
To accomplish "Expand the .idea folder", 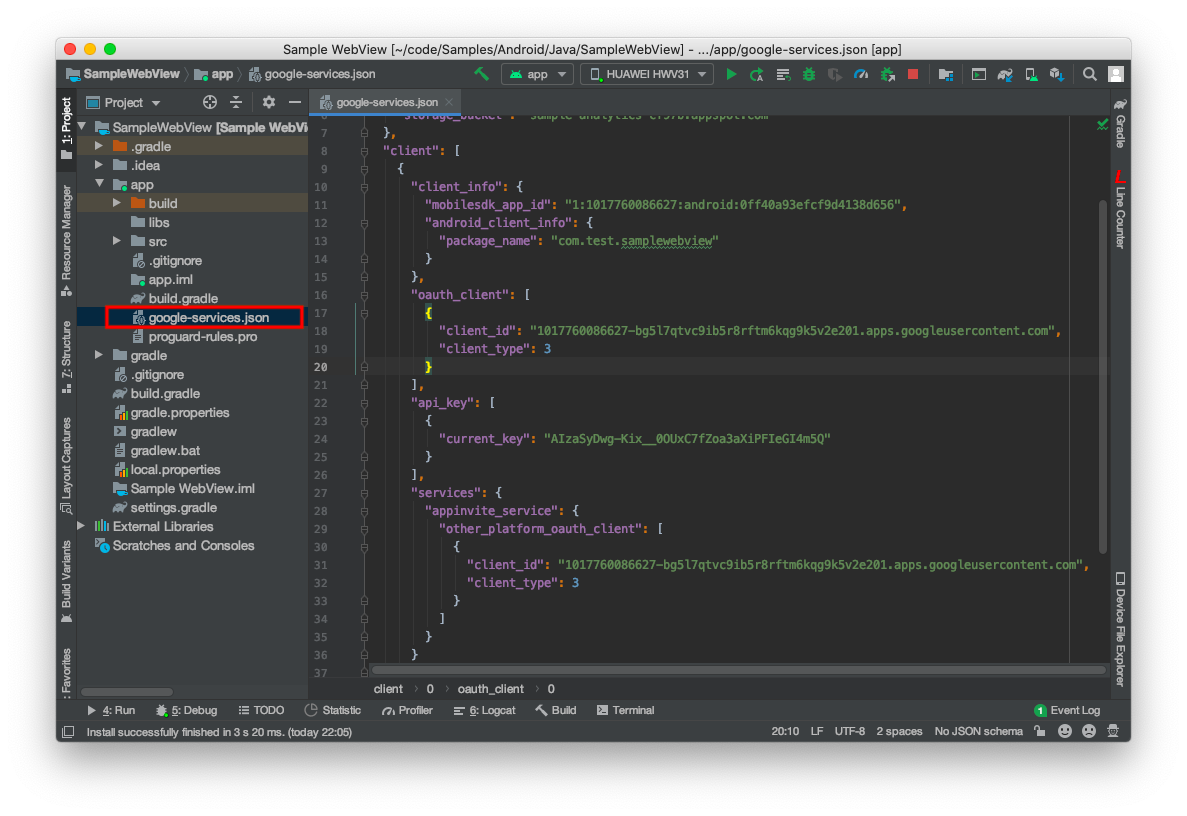I will click(x=98, y=164).
